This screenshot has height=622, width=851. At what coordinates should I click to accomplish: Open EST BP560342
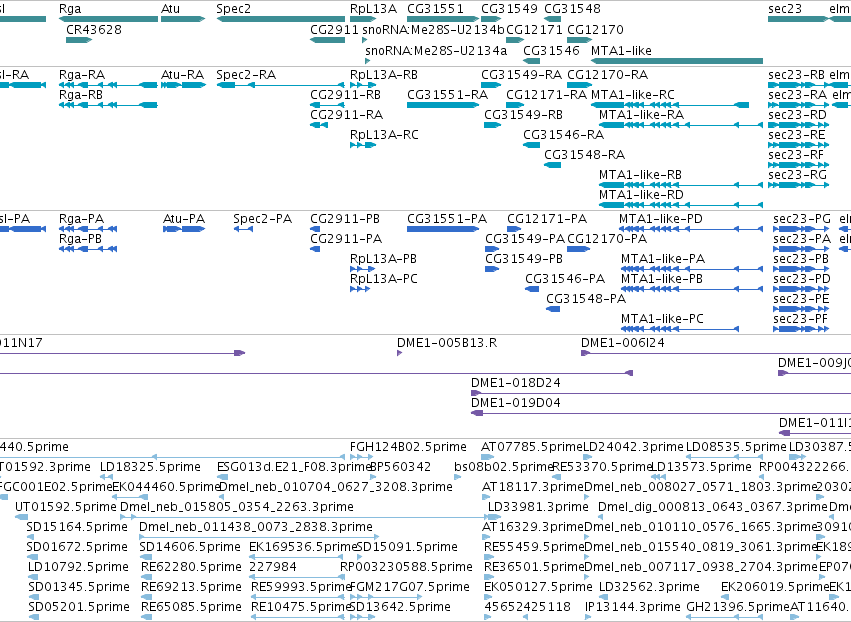coord(373,478)
